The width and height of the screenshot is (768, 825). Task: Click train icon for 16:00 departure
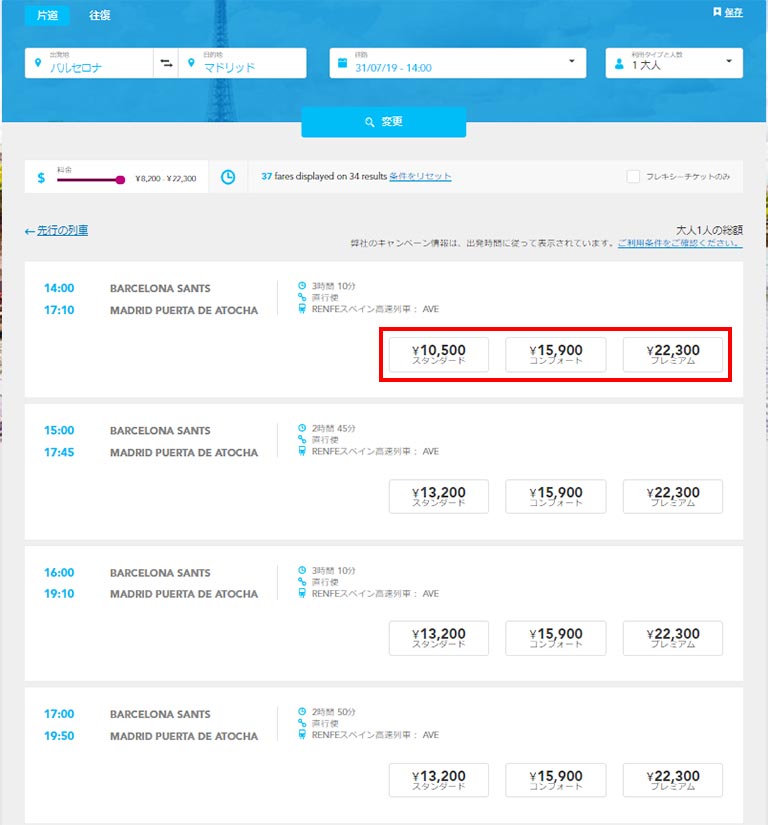pyautogui.click(x=302, y=593)
